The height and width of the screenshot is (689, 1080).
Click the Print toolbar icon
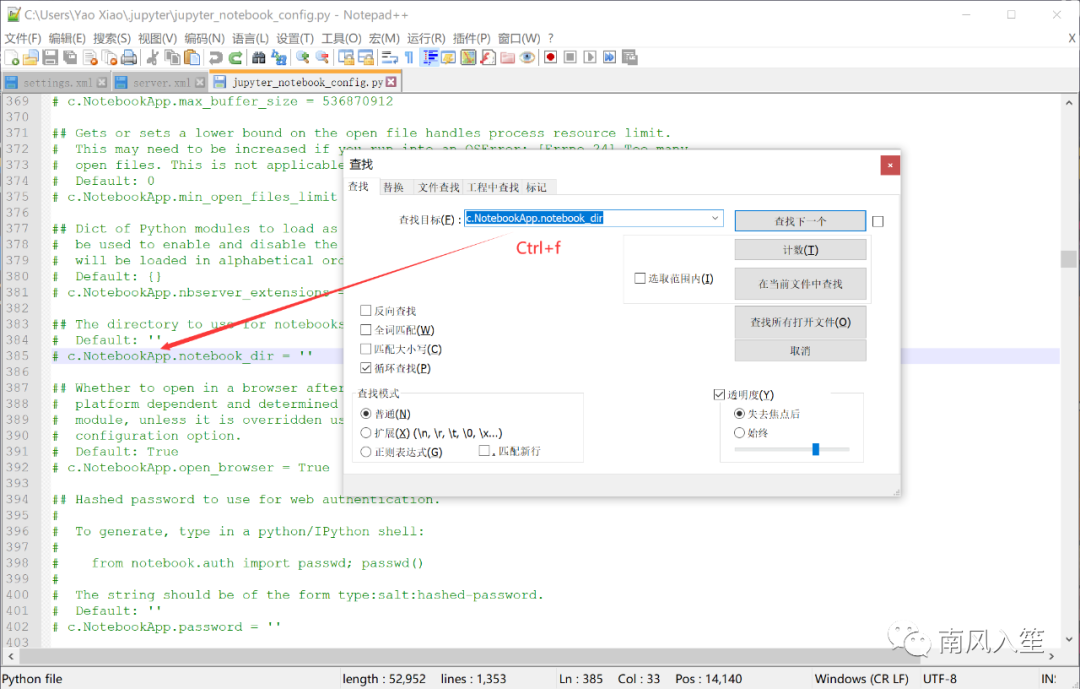(x=129, y=57)
